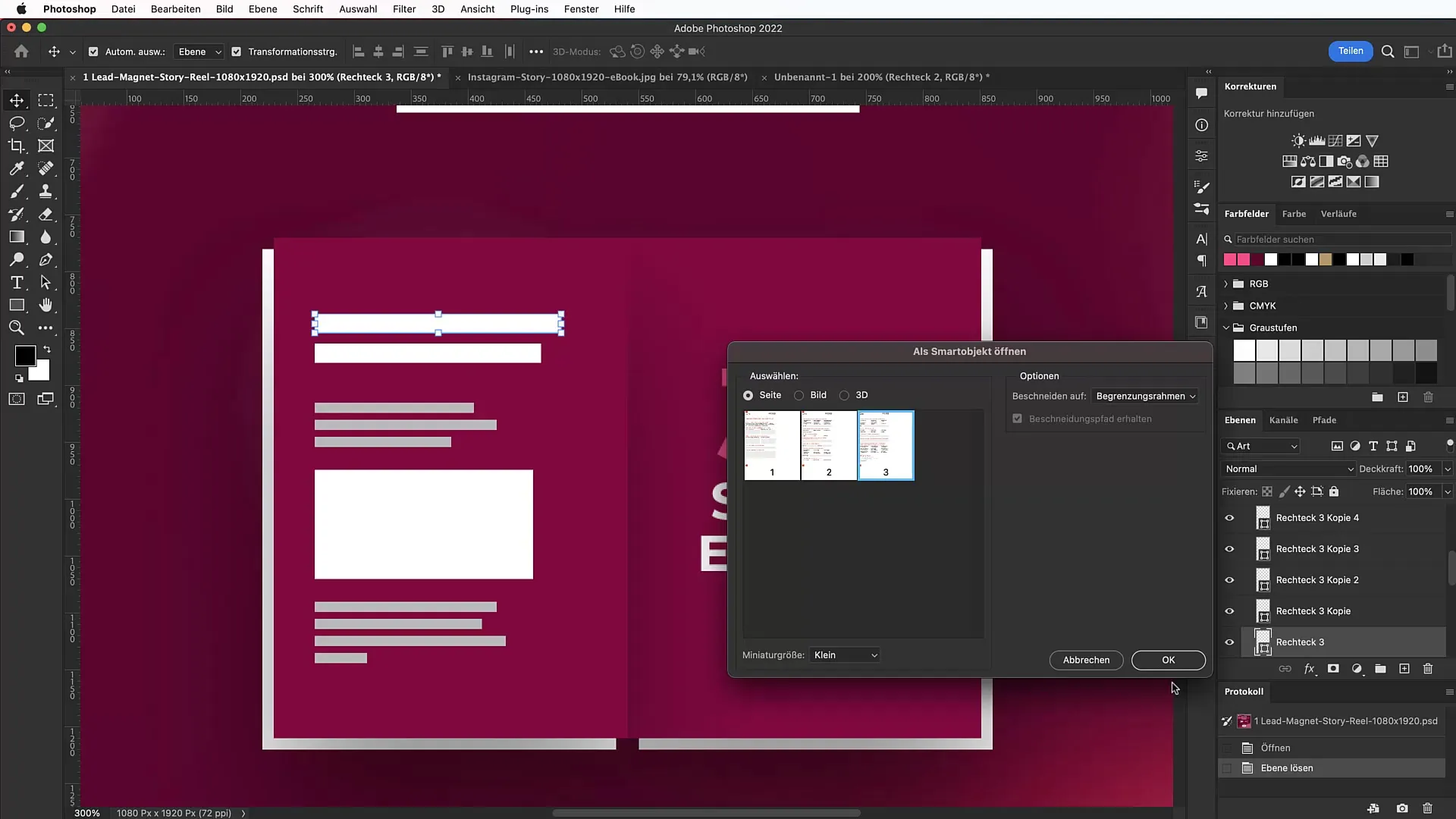Open the Ebene menu
The image size is (1456, 819).
[x=262, y=9]
